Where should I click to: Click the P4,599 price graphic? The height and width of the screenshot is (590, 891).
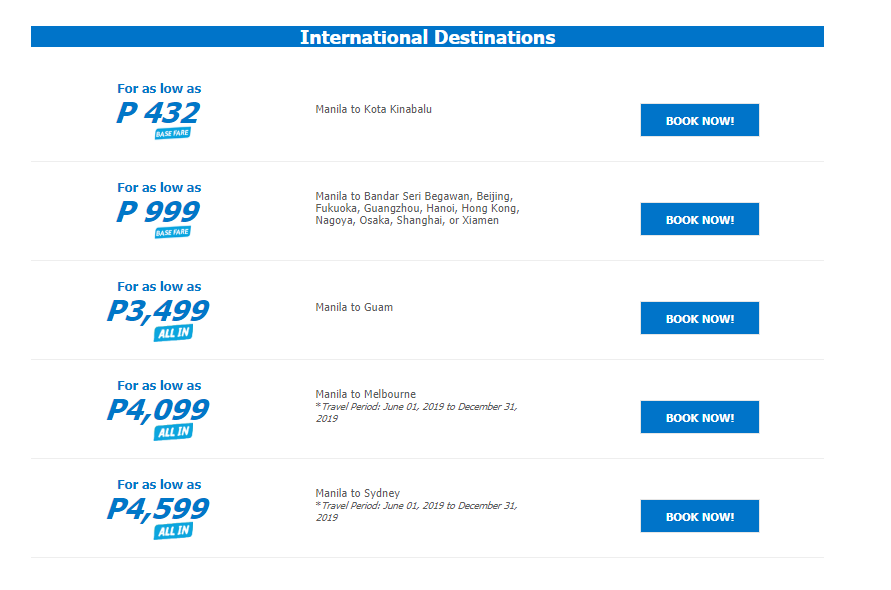click(158, 508)
